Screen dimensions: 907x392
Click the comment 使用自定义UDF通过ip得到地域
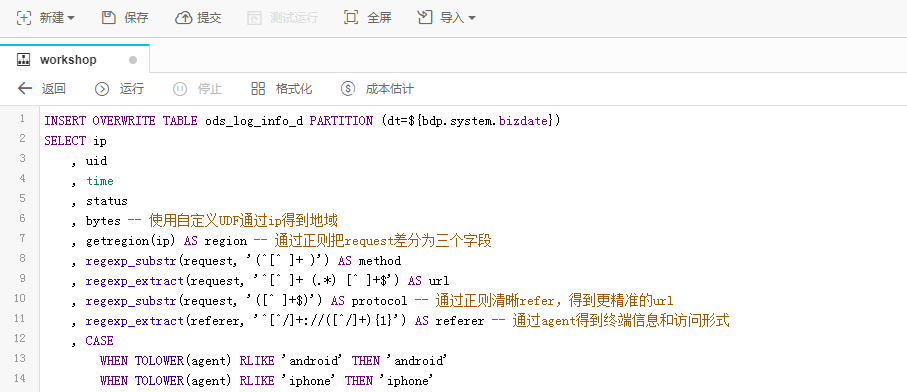pos(243,221)
